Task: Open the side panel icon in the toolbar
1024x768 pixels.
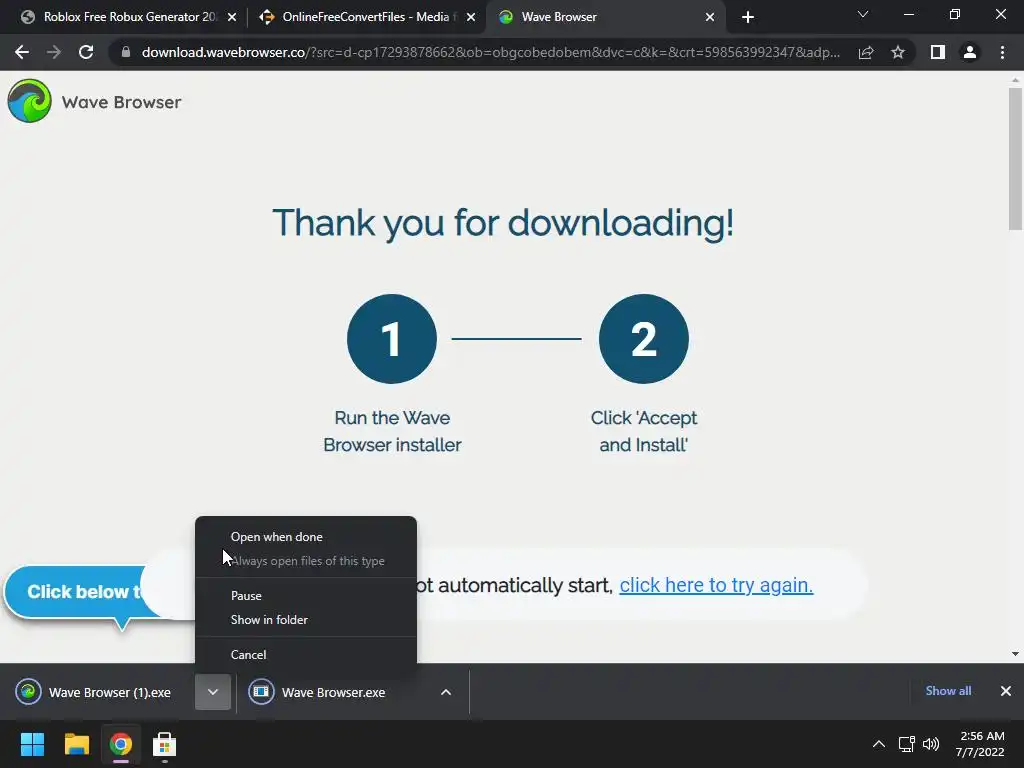Action: (938, 52)
